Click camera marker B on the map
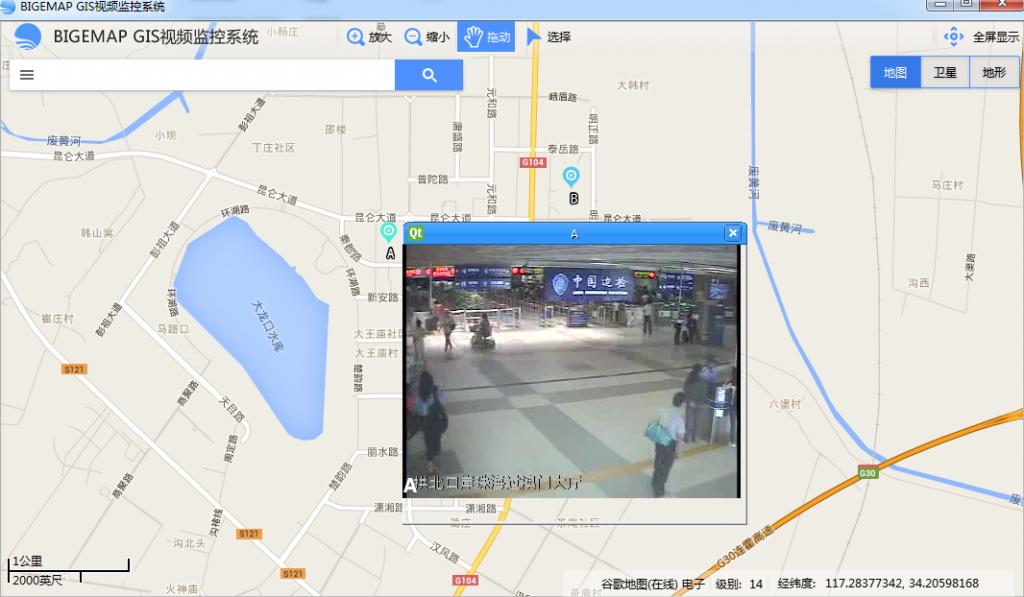Viewport: 1024px width, 597px height. point(571,176)
